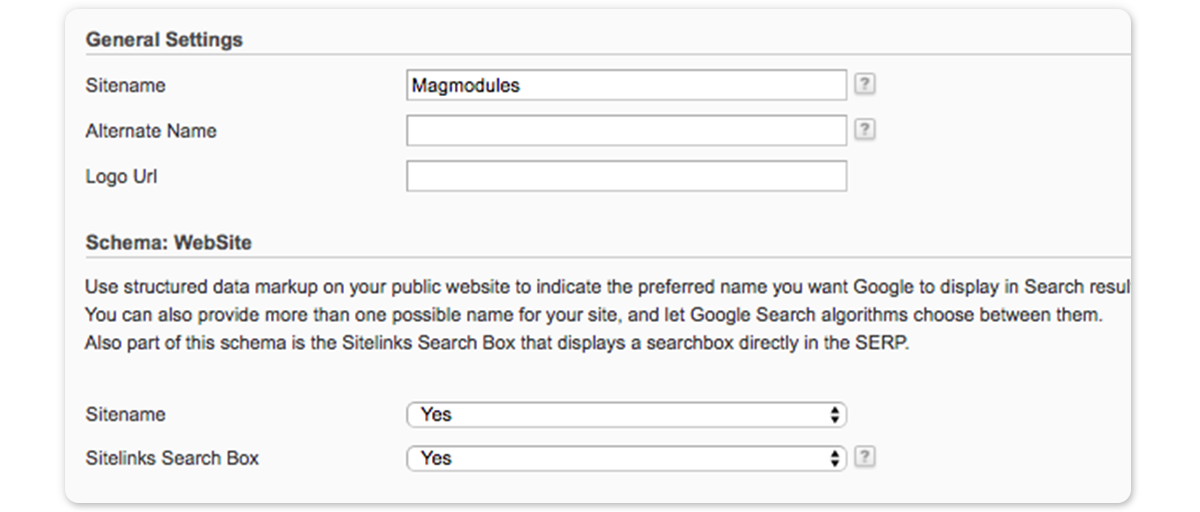The width and height of the screenshot is (1200, 512).
Task: Click the Sitename label under General Settings
Action: [x=126, y=85]
